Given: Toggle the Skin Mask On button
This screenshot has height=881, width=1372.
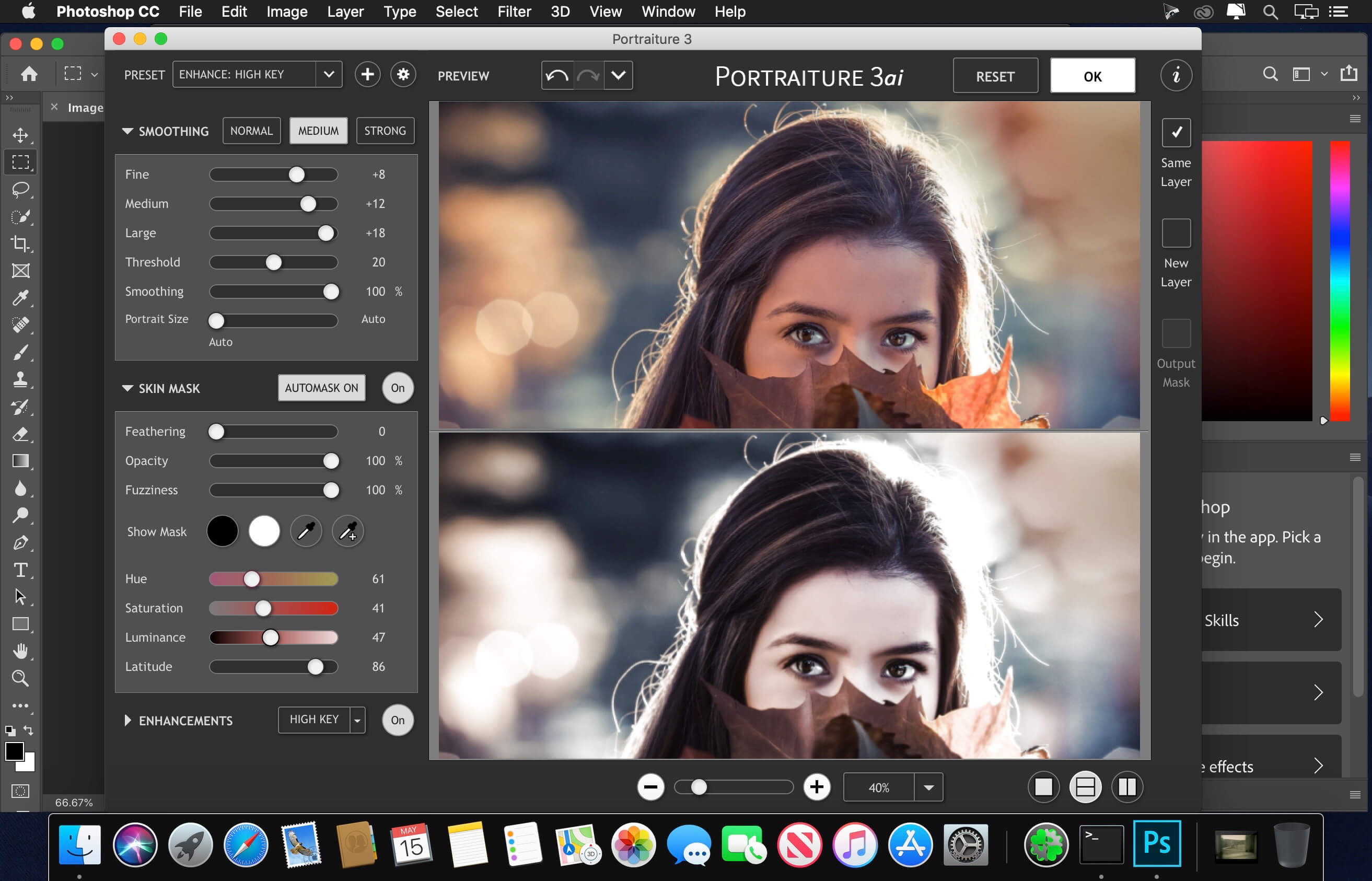Looking at the screenshot, I should 397,388.
